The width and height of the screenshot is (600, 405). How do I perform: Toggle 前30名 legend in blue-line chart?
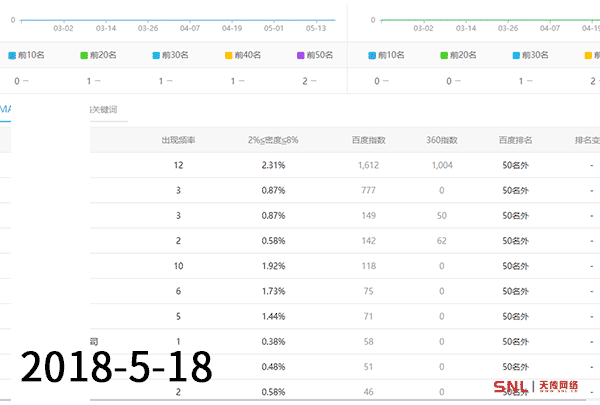coord(170,55)
